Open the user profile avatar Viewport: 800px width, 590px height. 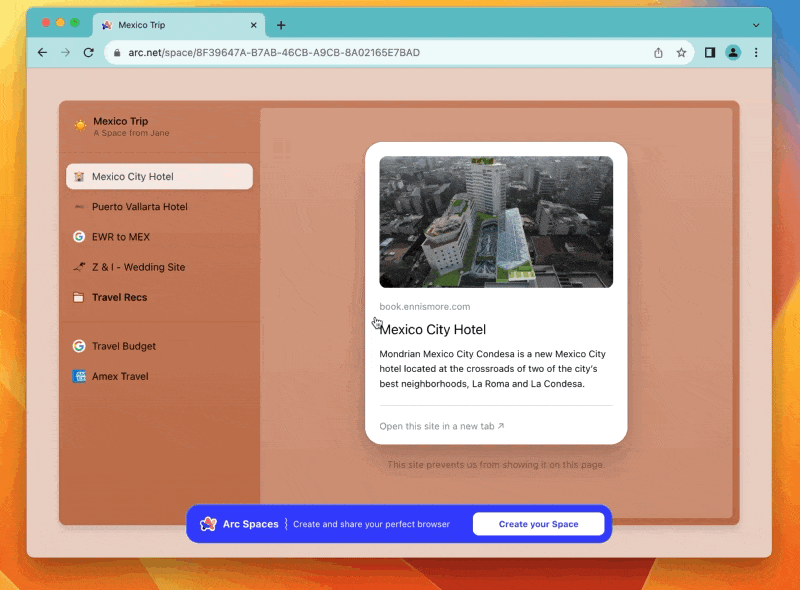click(733, 53)
